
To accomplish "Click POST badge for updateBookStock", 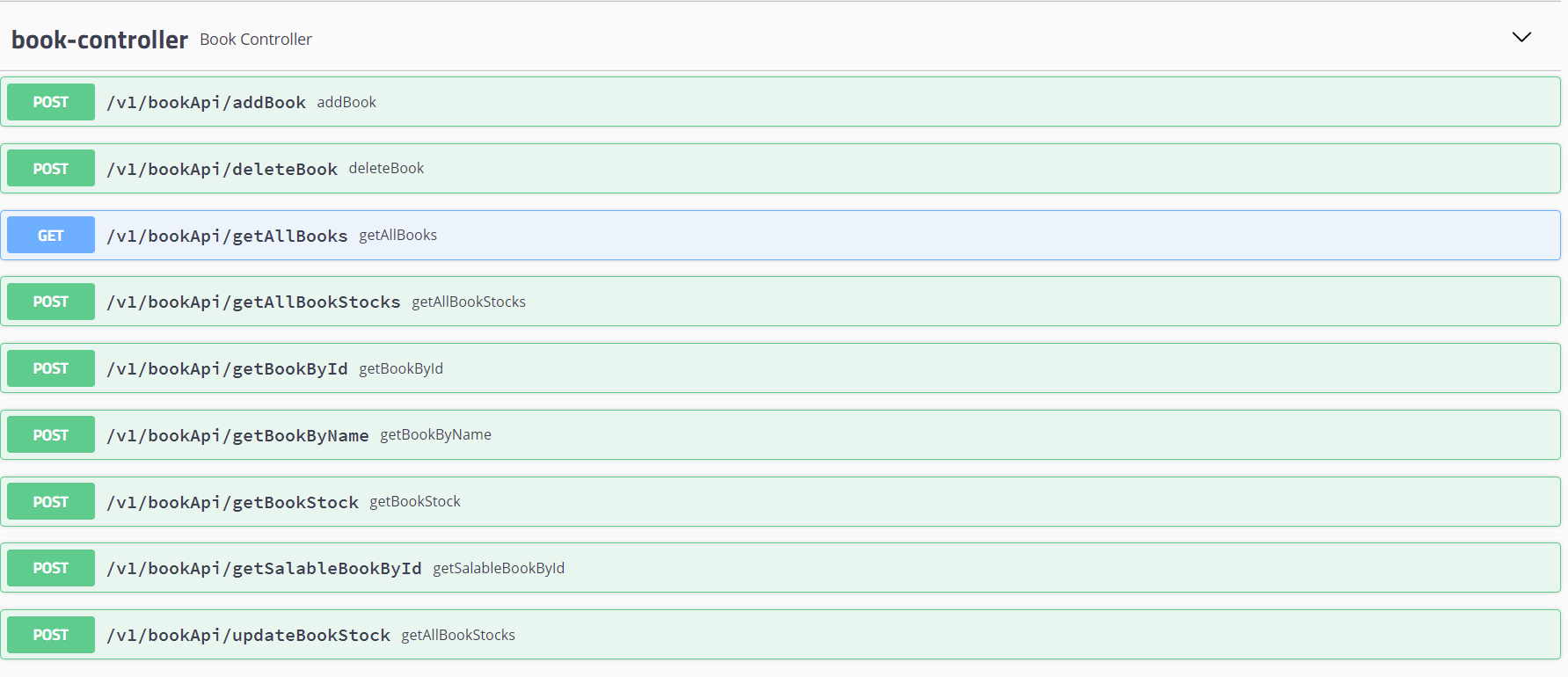I will click(51, 635).
